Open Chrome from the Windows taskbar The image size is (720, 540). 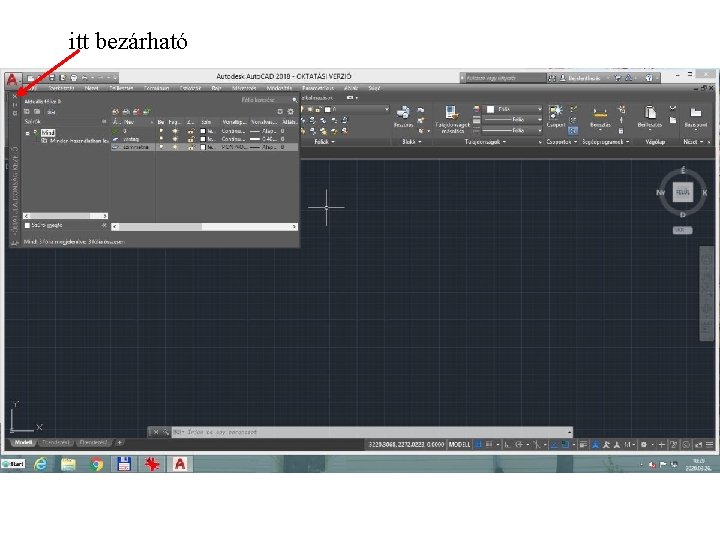96,464
